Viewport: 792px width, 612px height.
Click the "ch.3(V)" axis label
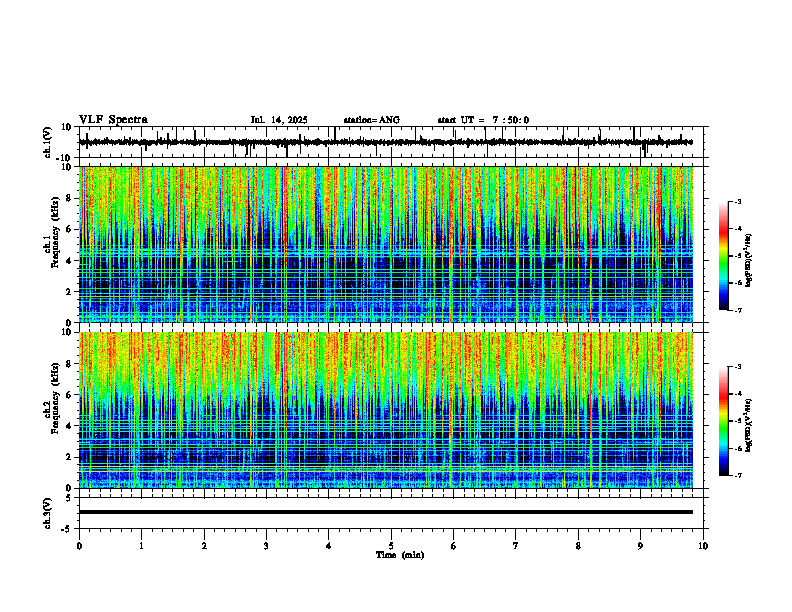pos(48,513)
